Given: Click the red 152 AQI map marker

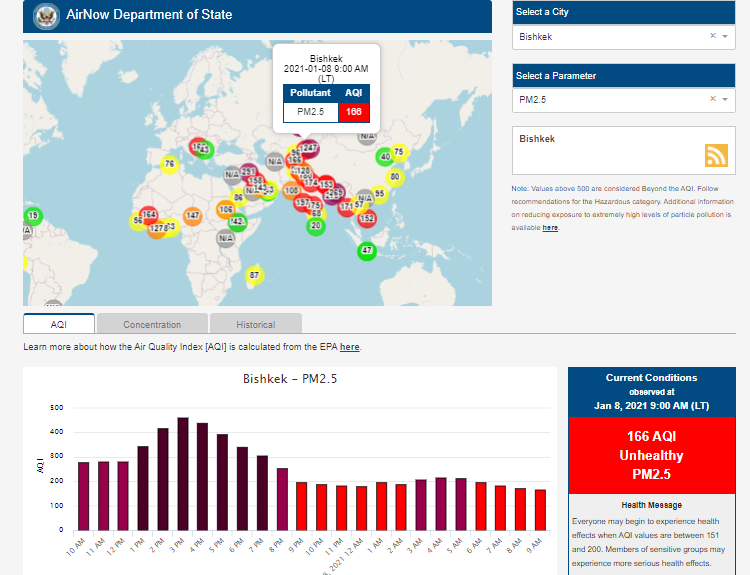Looking at the screenshot, I should (367, 218).
